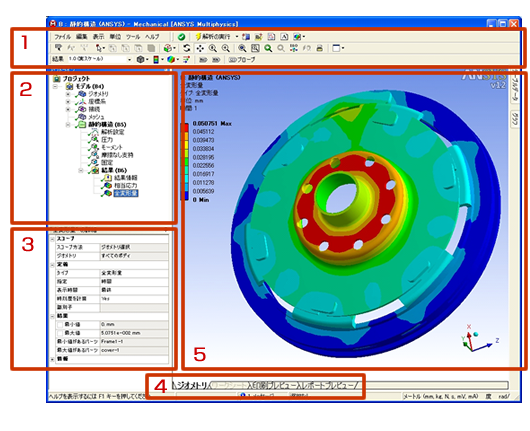Activate the pan tool icon
Screen dimensions: 530x431
(x=200, y=48)
